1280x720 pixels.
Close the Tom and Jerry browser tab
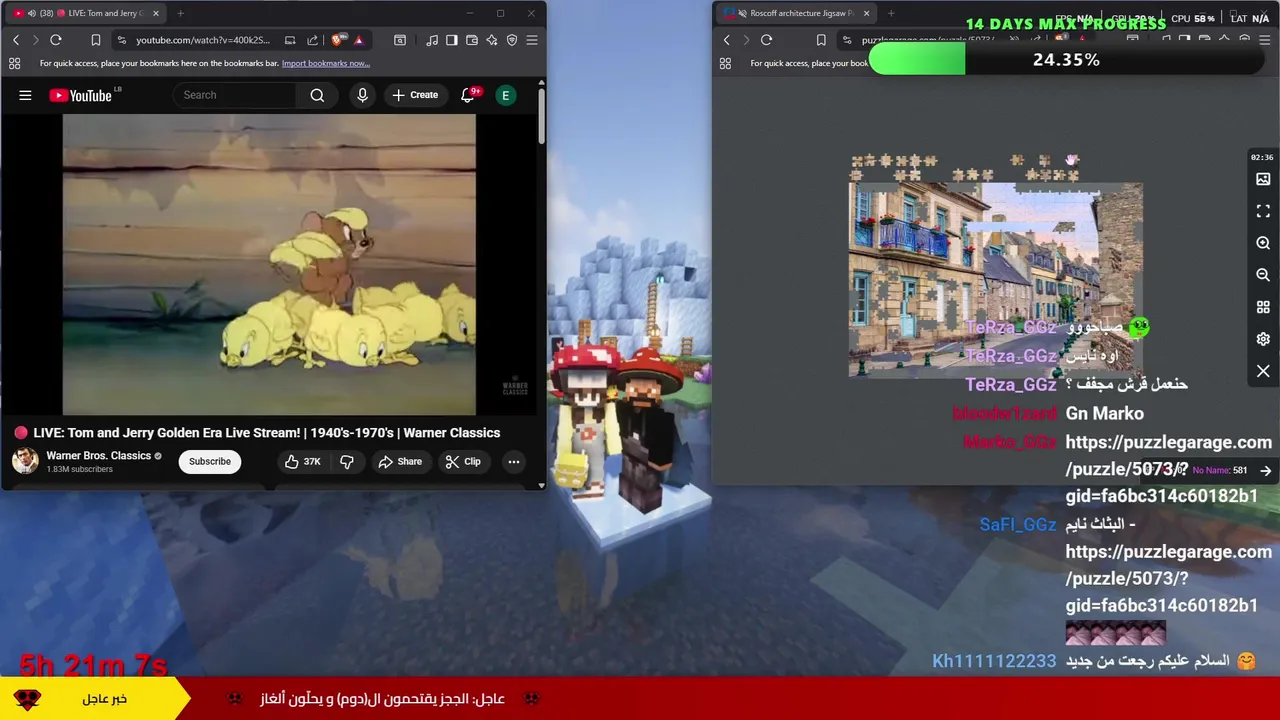point(156,13)
